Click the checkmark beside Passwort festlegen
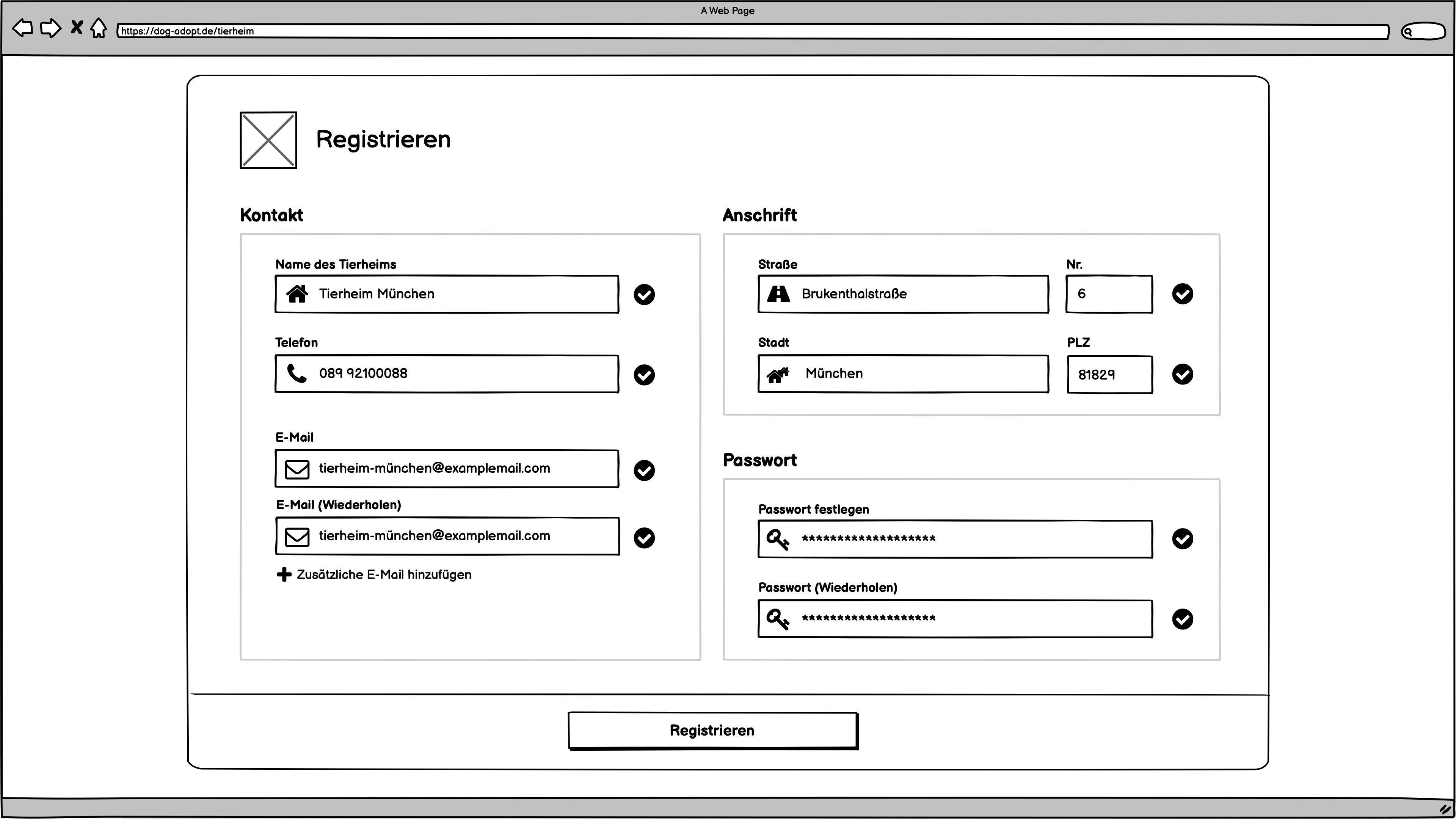The height and width of the screenshot is (819, 1456). [1183, 539]
